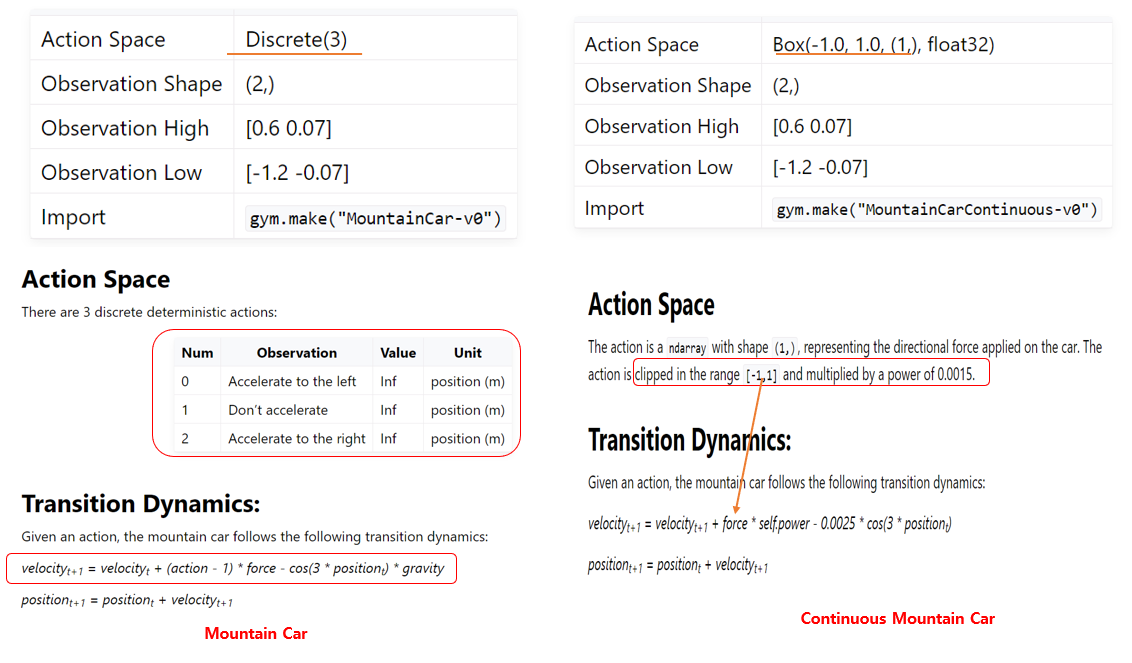Click 'Observation Low' label in MountainCar-v0 table
The height and width of the screenshot is (663, 1132).
tap(121, 173)
